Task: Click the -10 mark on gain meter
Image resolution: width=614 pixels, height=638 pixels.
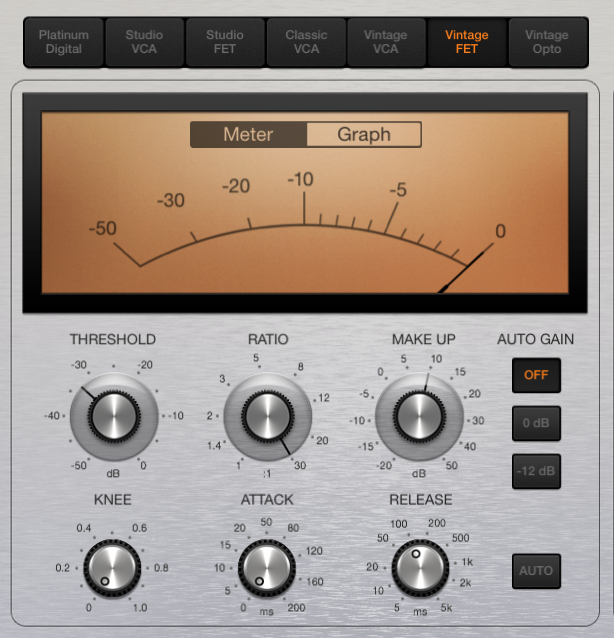Action: pos(301,179)
